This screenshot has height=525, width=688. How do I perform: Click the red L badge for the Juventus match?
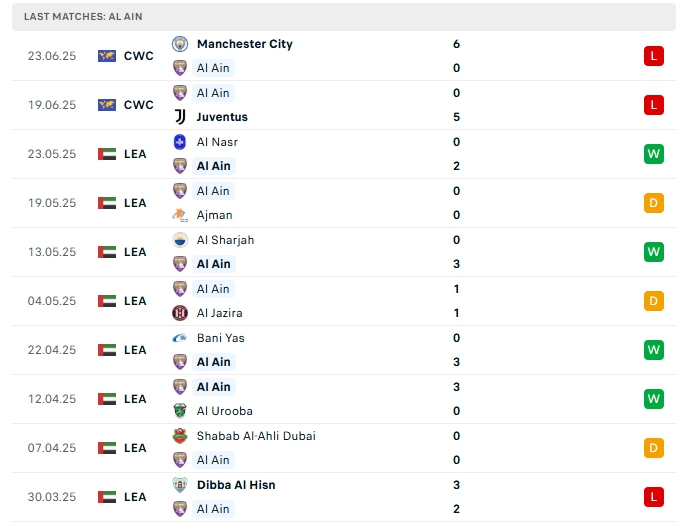[654, 105]
